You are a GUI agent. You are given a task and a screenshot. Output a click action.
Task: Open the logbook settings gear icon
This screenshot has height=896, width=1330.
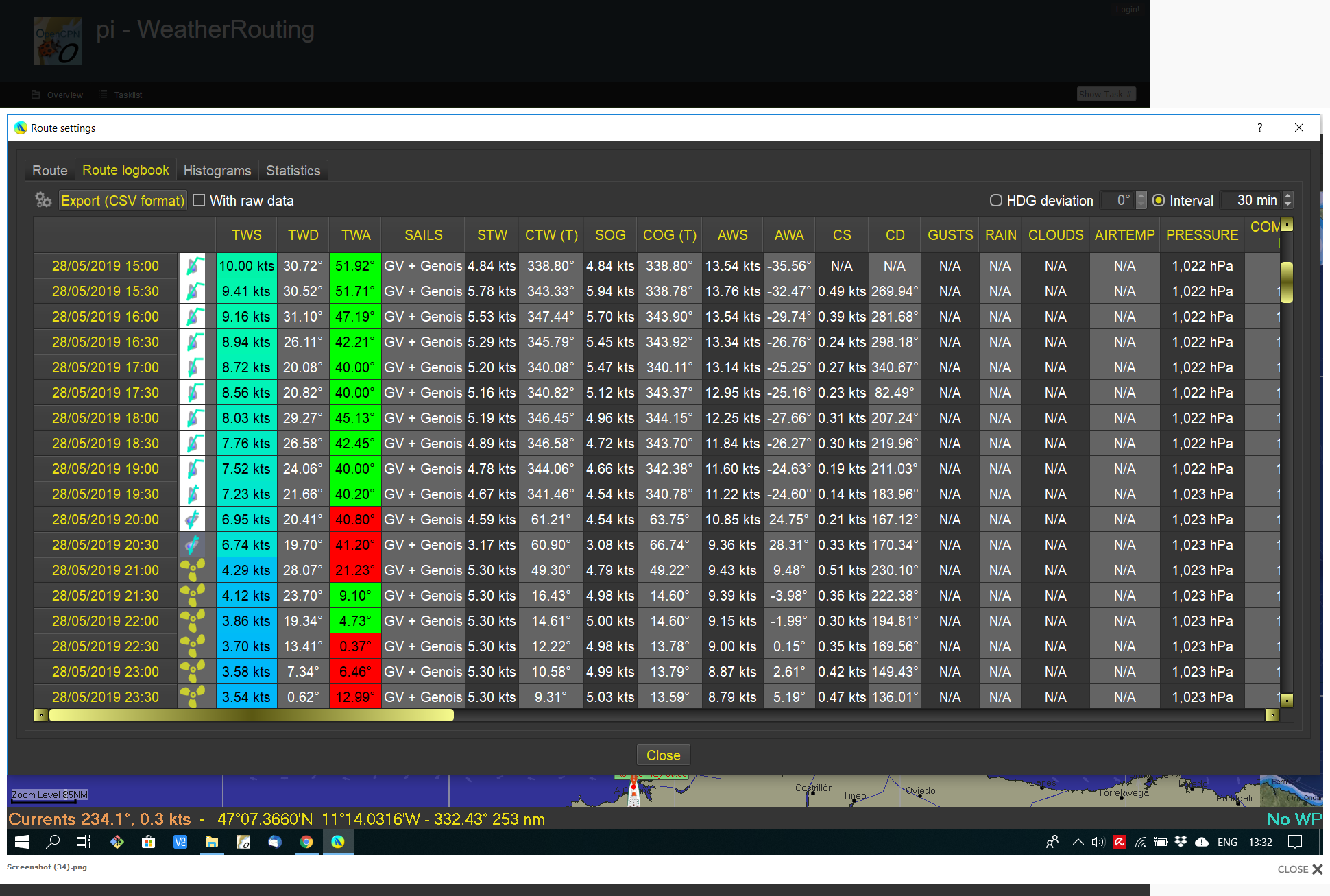pyautogui.click(x=43, y=200)
